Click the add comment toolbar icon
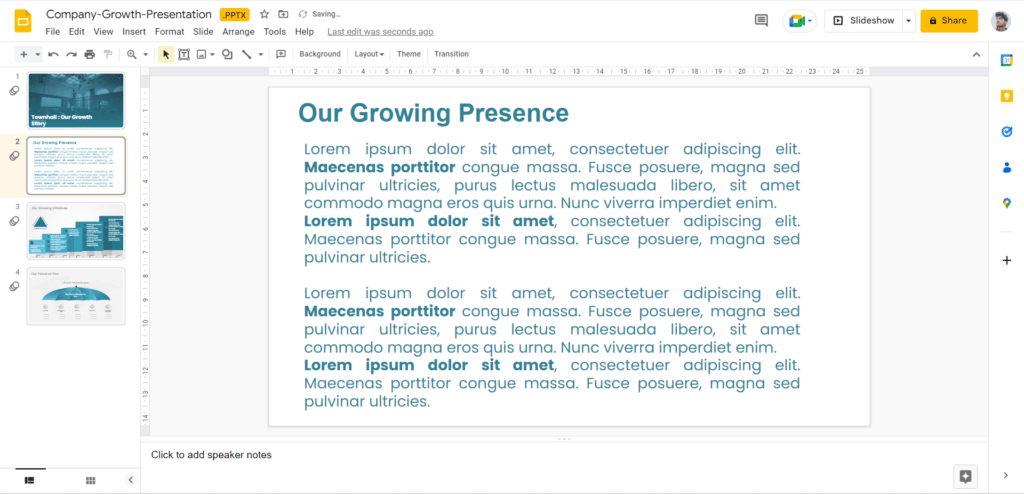This screenshot has height=494, width=1024. click(281, 54)
